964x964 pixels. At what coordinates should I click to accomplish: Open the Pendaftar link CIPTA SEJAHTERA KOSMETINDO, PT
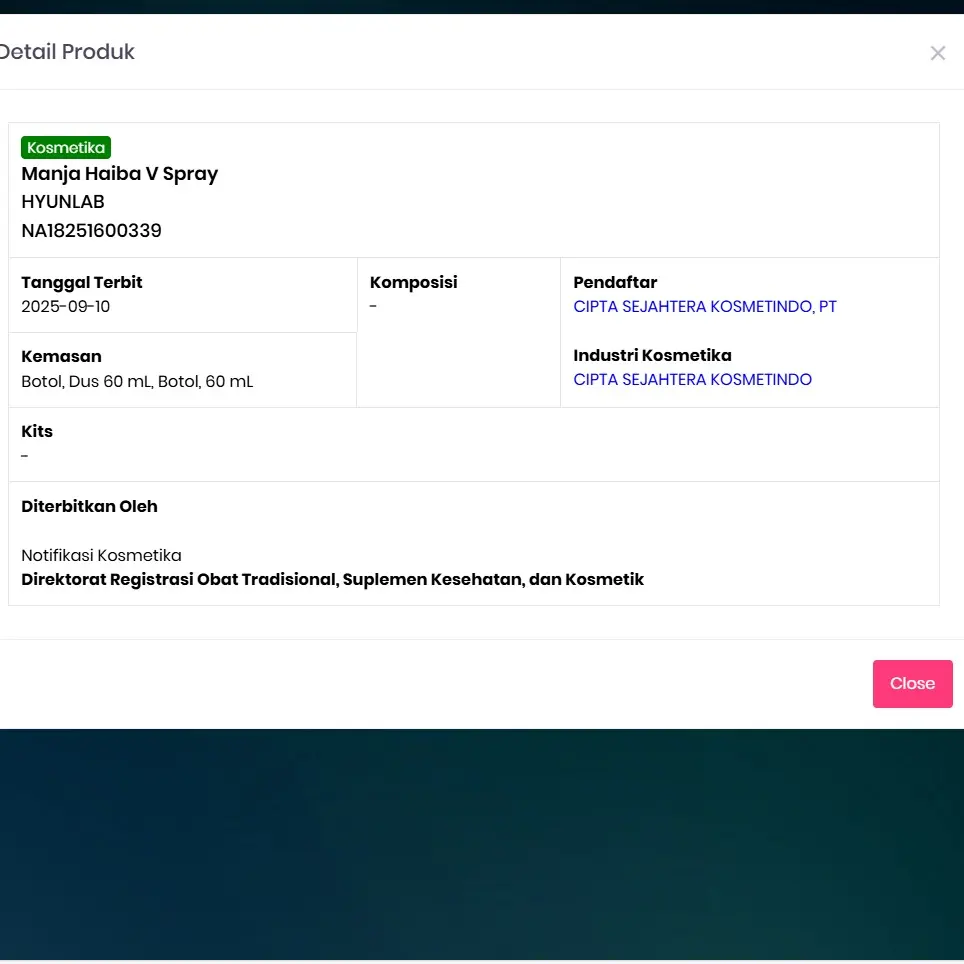pyautogui.click(x=704, y=307)
